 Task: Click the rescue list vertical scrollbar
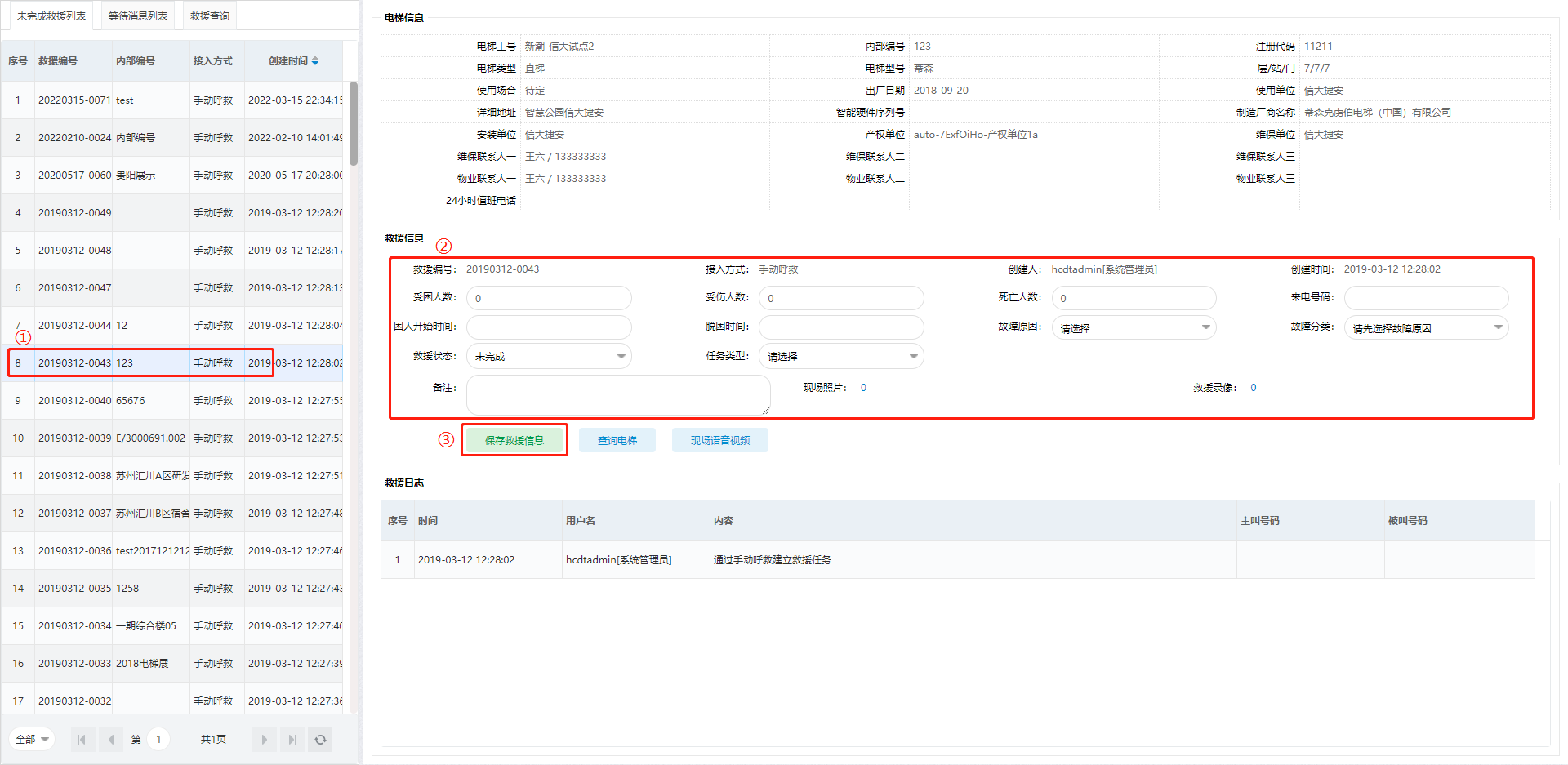click(354, 123)
